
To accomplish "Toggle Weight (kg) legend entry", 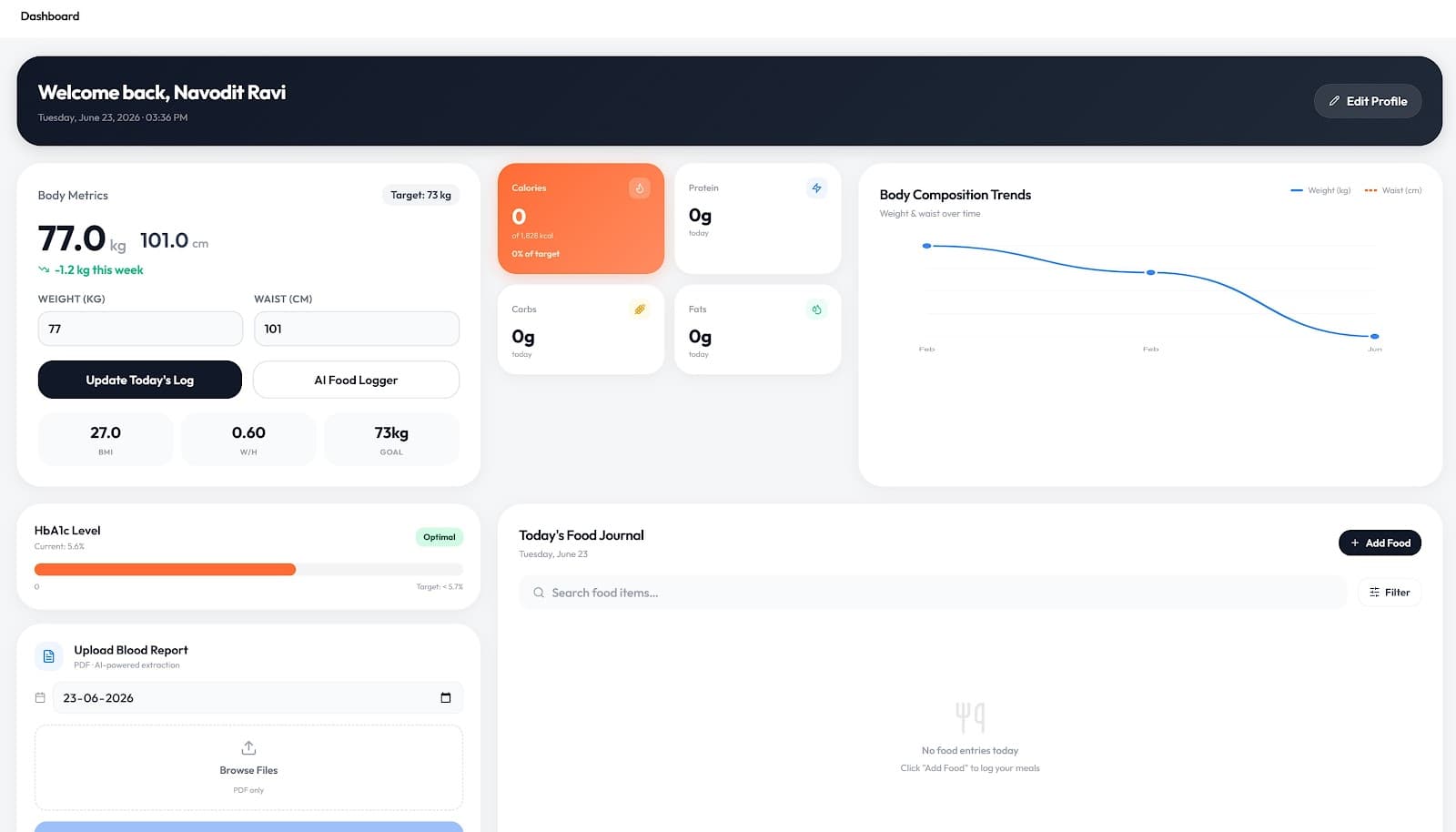I will click(x=1320, y=190).
